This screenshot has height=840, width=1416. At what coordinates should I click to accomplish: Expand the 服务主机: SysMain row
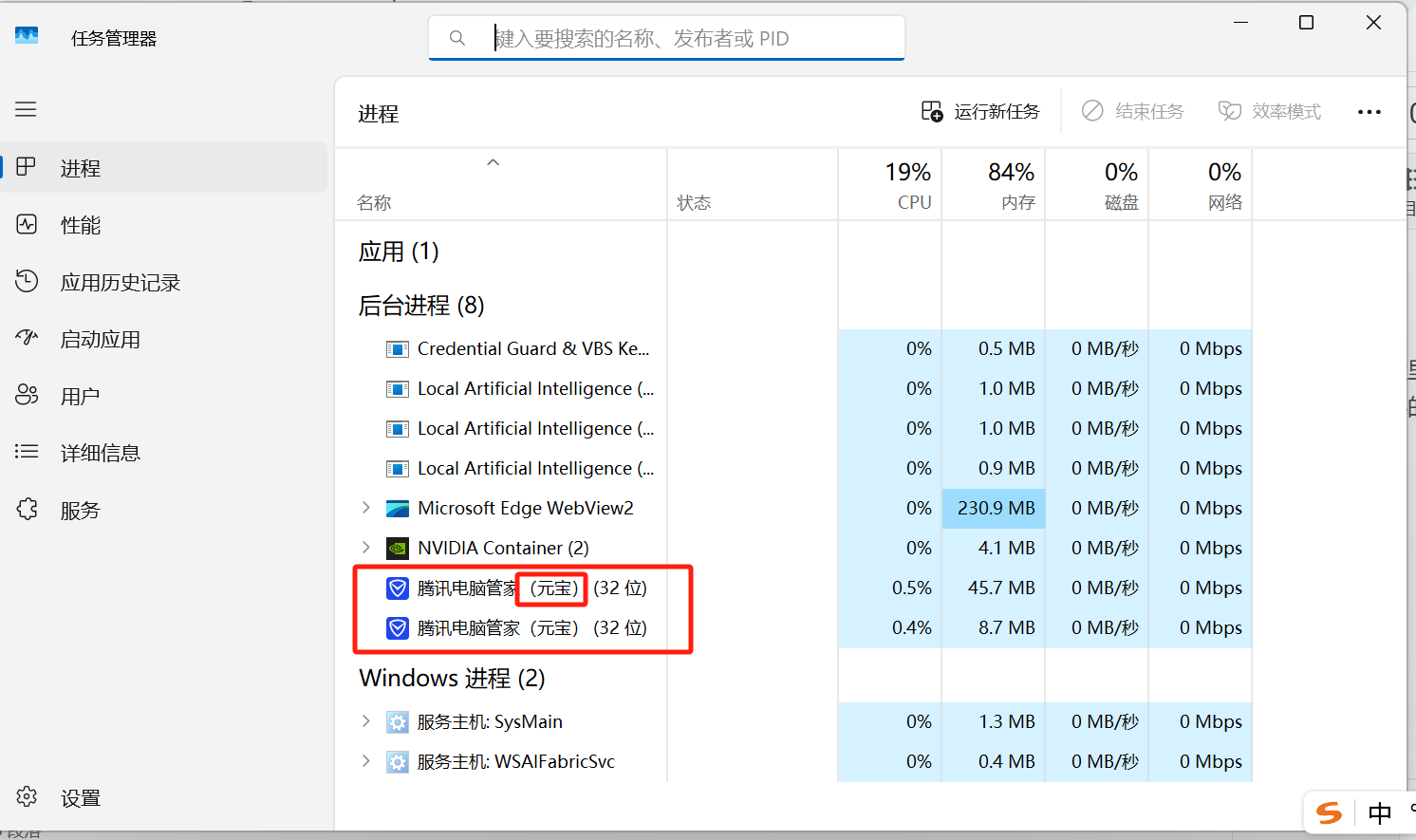(x=366, y=721)
